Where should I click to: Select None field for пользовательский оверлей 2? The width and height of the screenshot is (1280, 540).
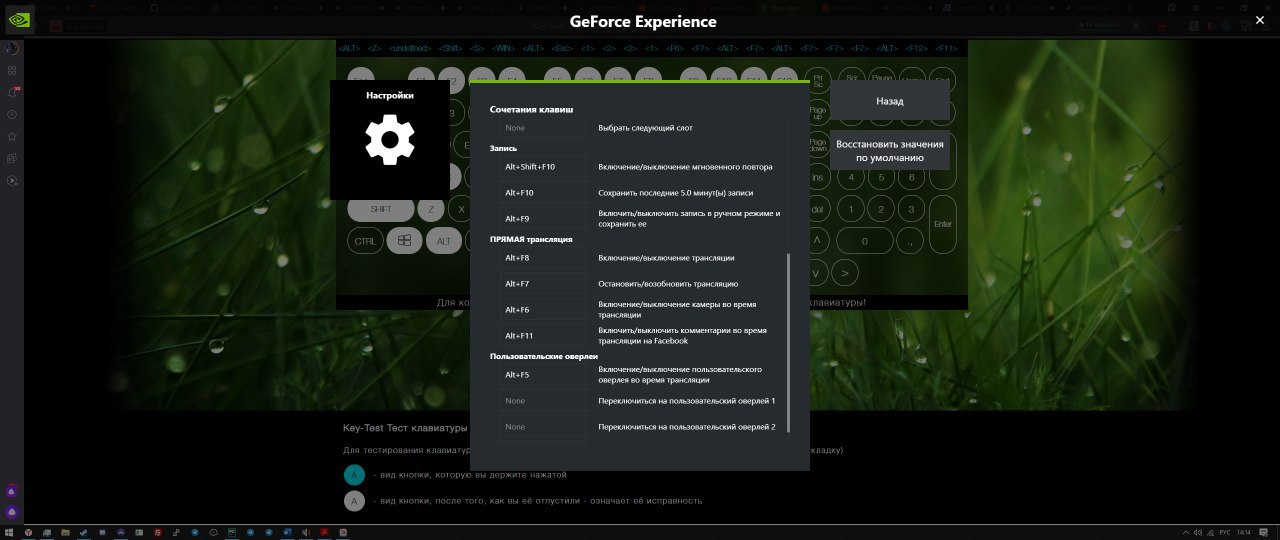pos(544,427)
